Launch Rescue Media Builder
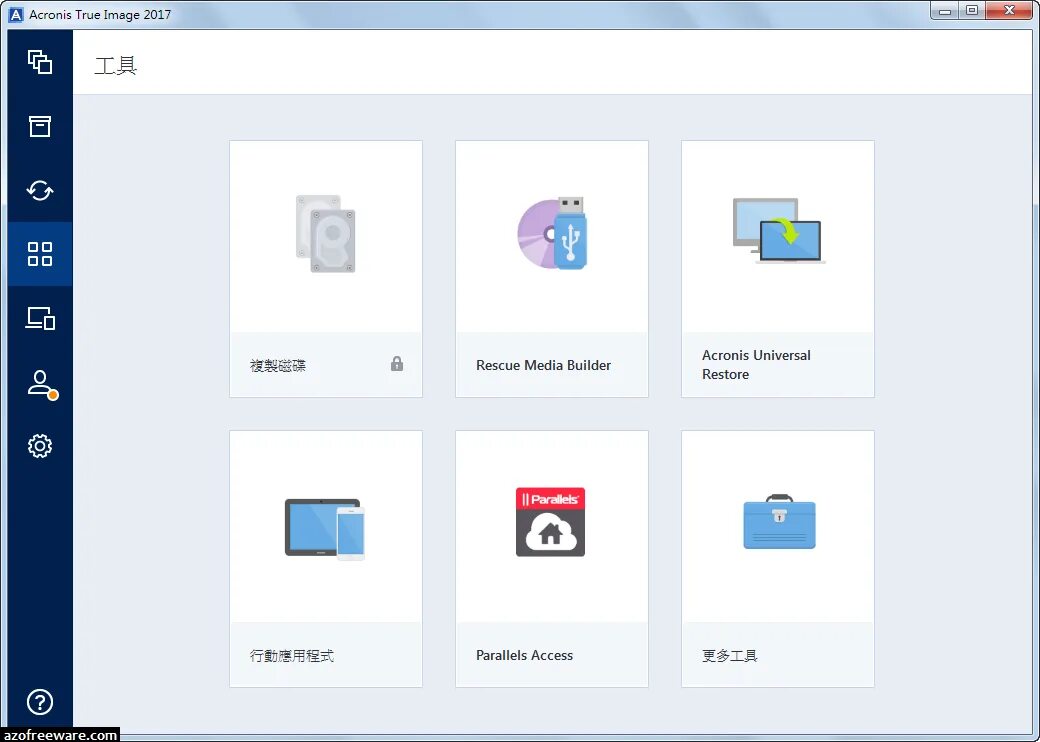The width and height of the screenshot is (1040, 742). coord(543,365)
